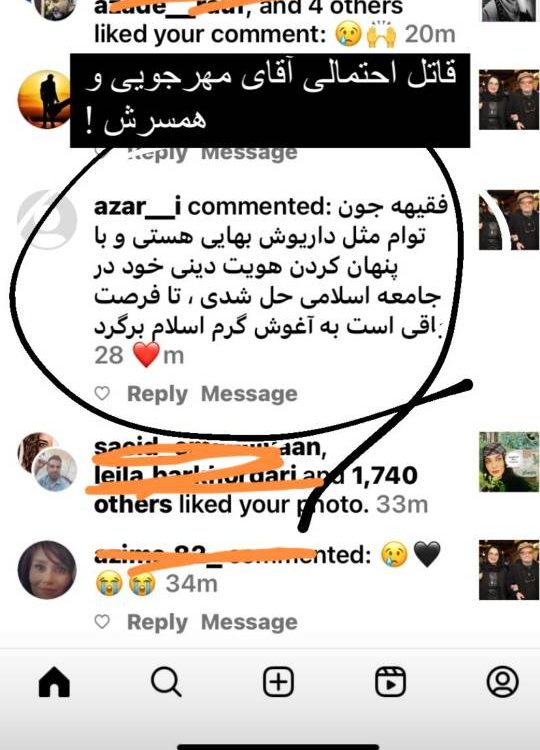Open post thumbnail beside the black text overlay
This screenshot has width=540, height=750.
509,99
